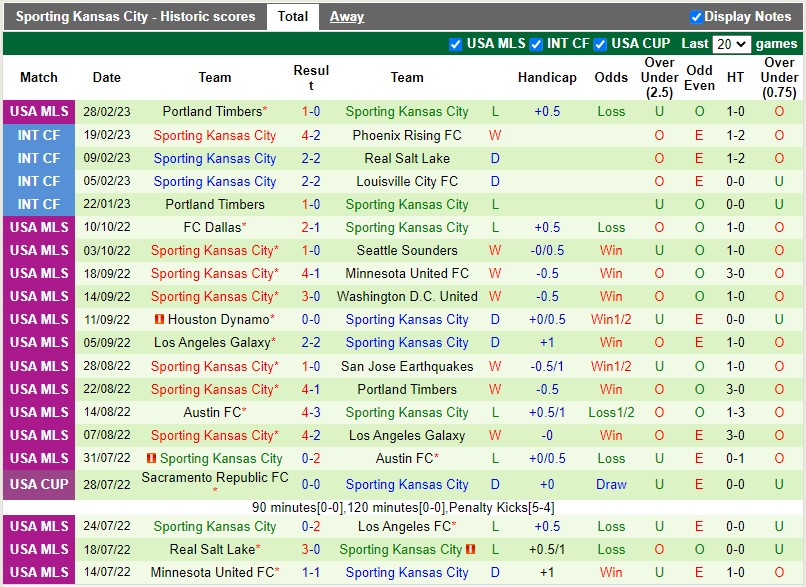Click the USA CUP match label
This screenshot has width=806, height=587.
(x=39, y=484)
